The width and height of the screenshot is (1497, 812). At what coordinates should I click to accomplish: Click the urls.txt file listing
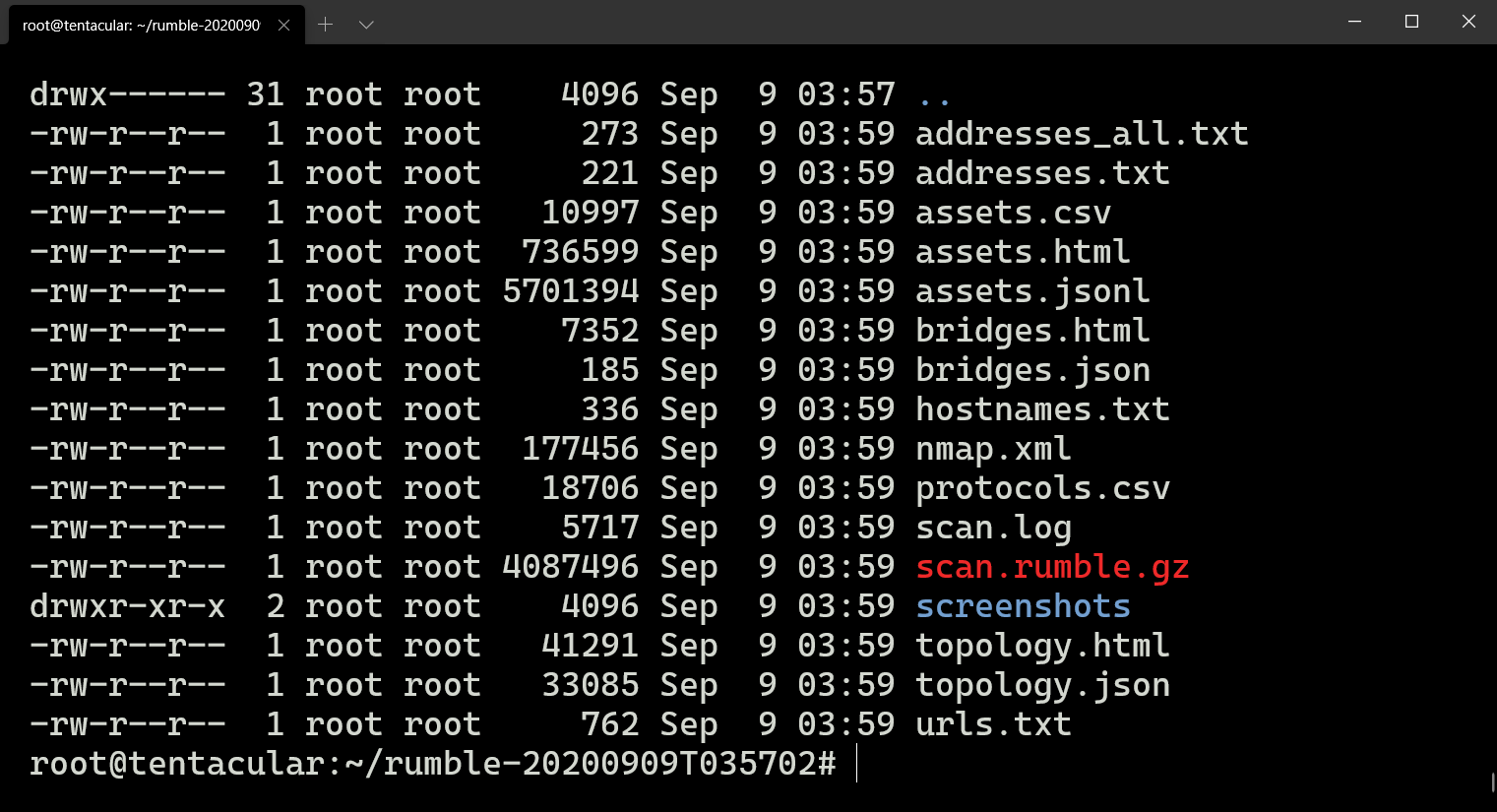[x=993, y=723]
